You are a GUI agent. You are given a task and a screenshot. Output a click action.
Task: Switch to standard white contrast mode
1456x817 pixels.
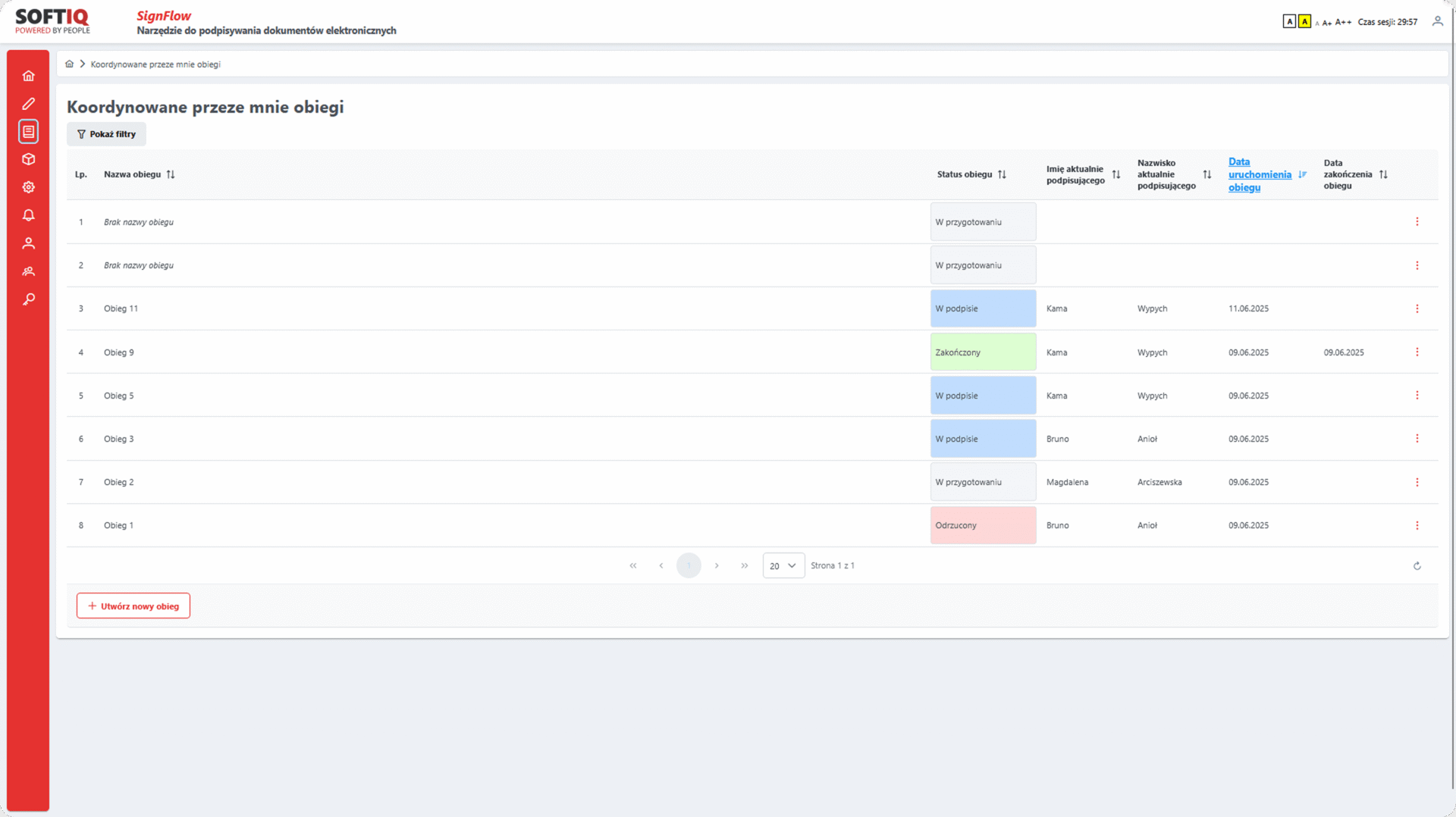1289,21
